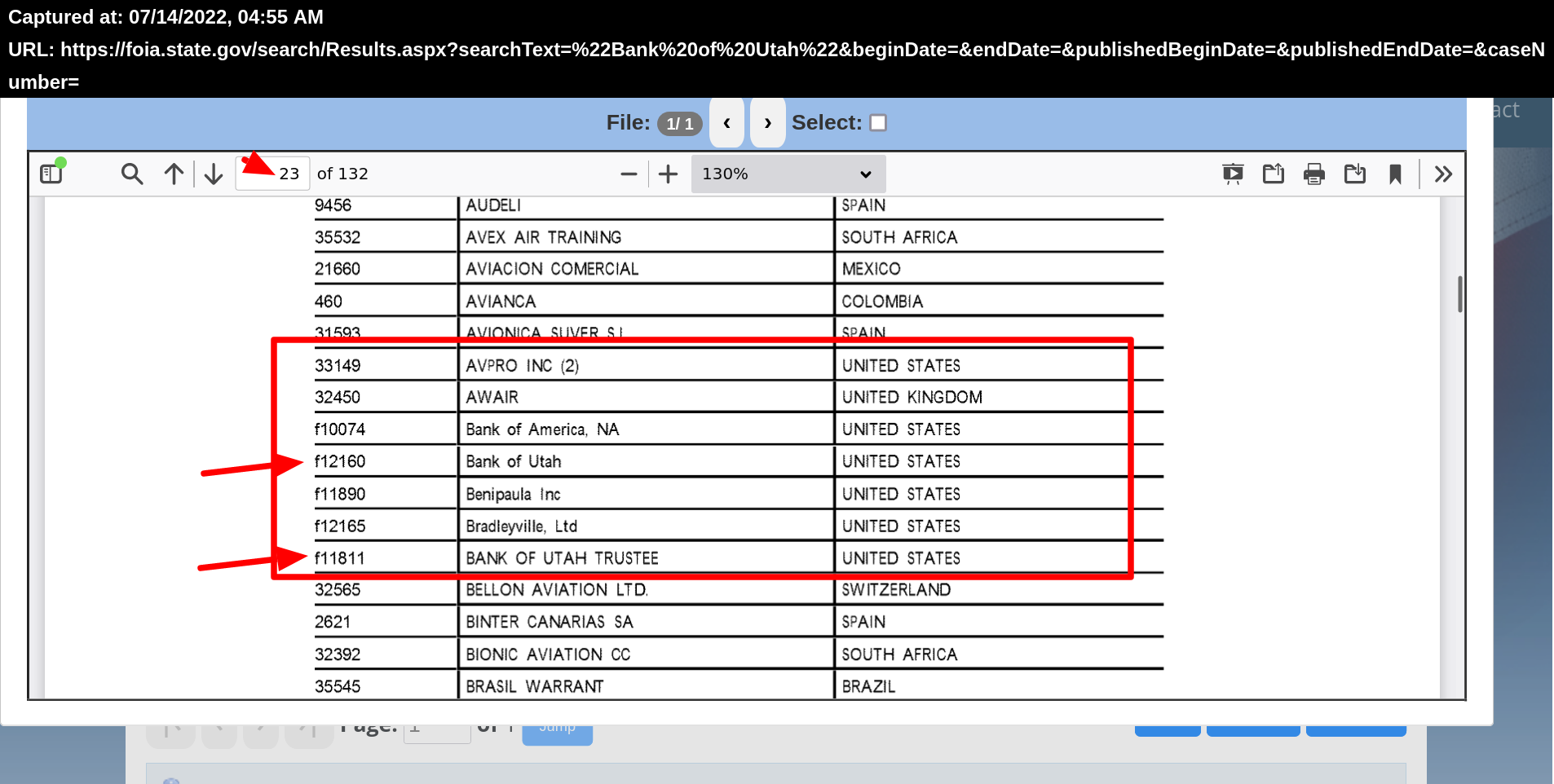Open the find-in-document search
1554x784 pixels.
tap(131, 174)
